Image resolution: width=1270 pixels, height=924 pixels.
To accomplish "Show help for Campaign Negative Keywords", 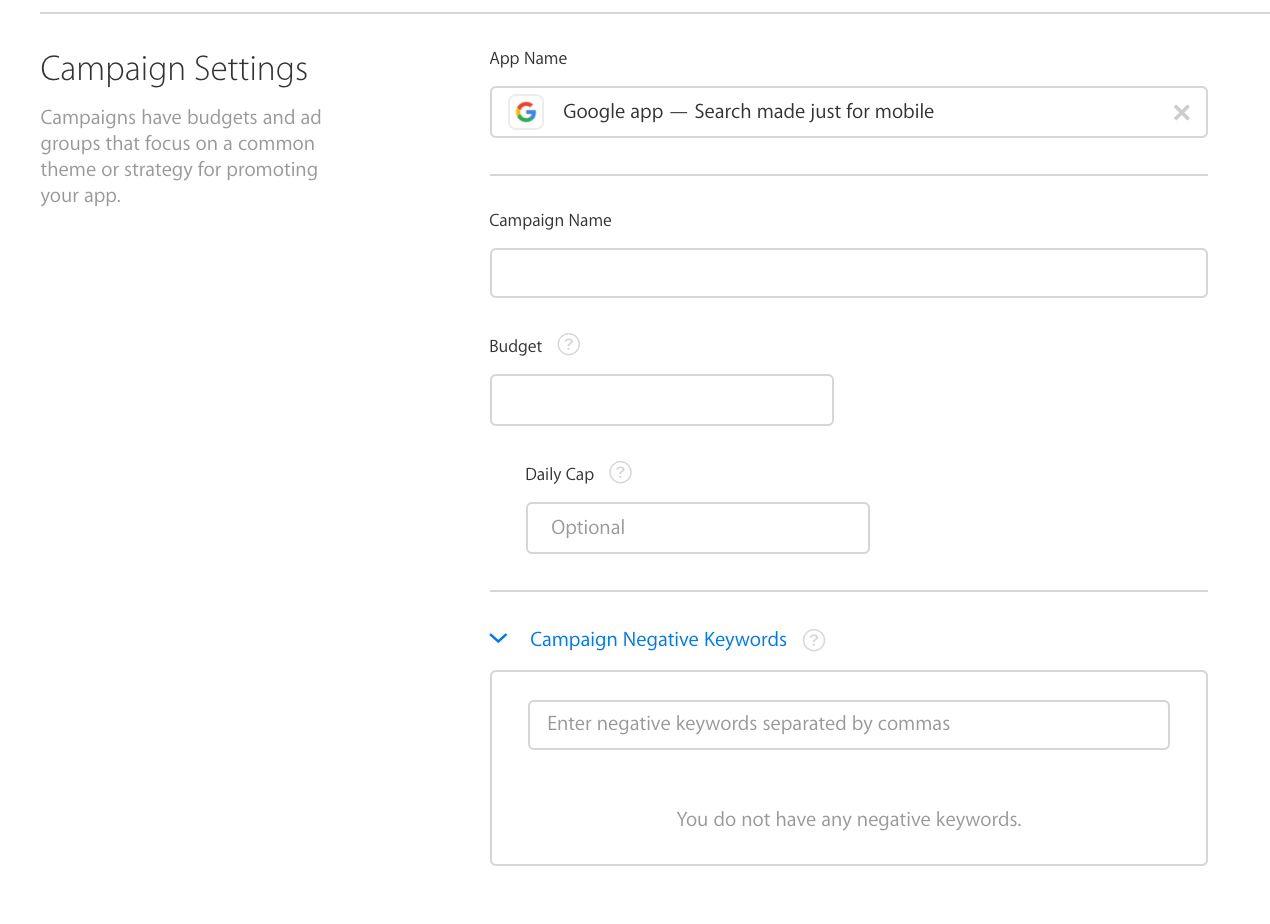I will tap(814, 640).
